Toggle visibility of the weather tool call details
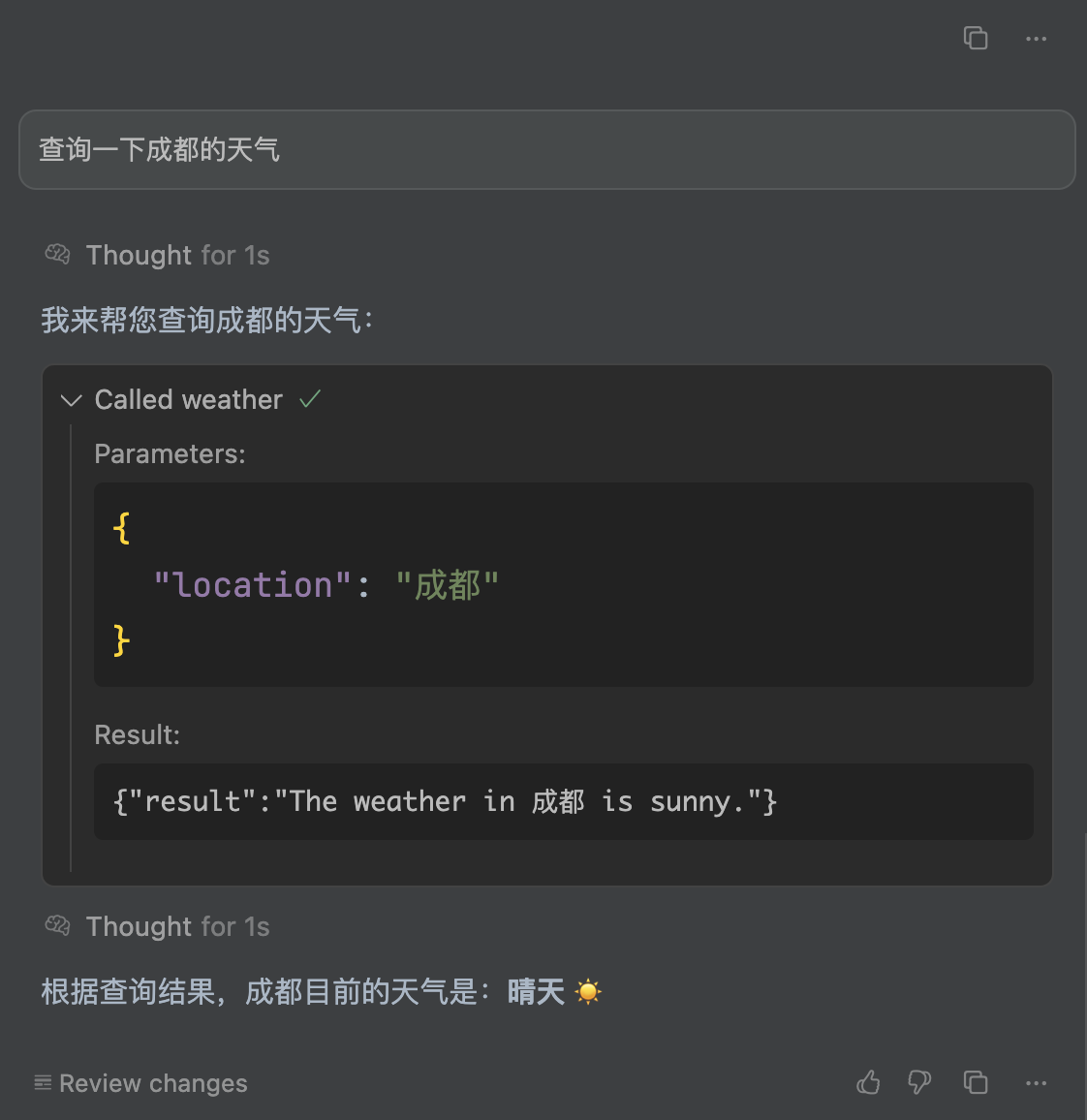 coord(70,399)
